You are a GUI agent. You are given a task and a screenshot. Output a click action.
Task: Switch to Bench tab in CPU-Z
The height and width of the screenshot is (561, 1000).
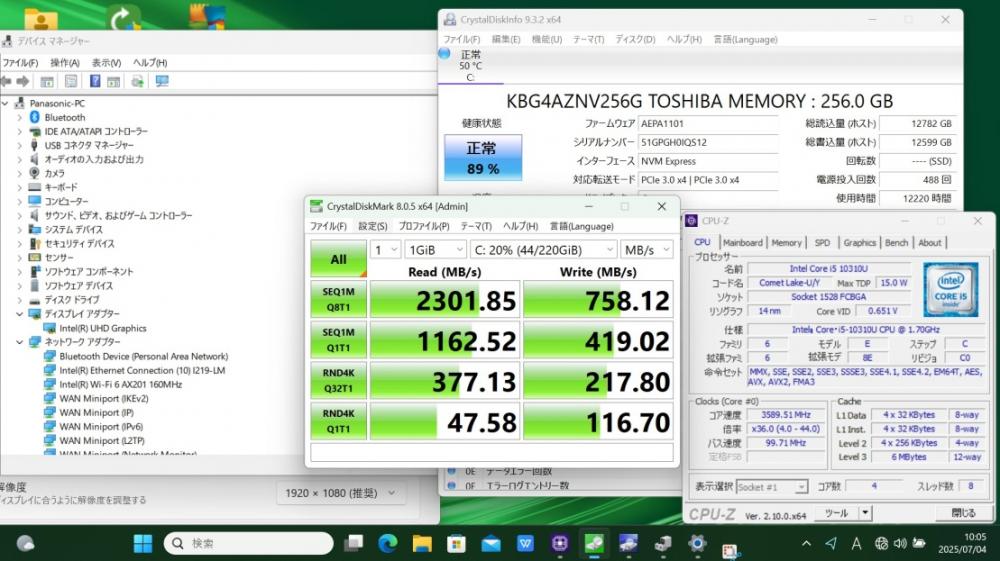[x=896, y=243]
